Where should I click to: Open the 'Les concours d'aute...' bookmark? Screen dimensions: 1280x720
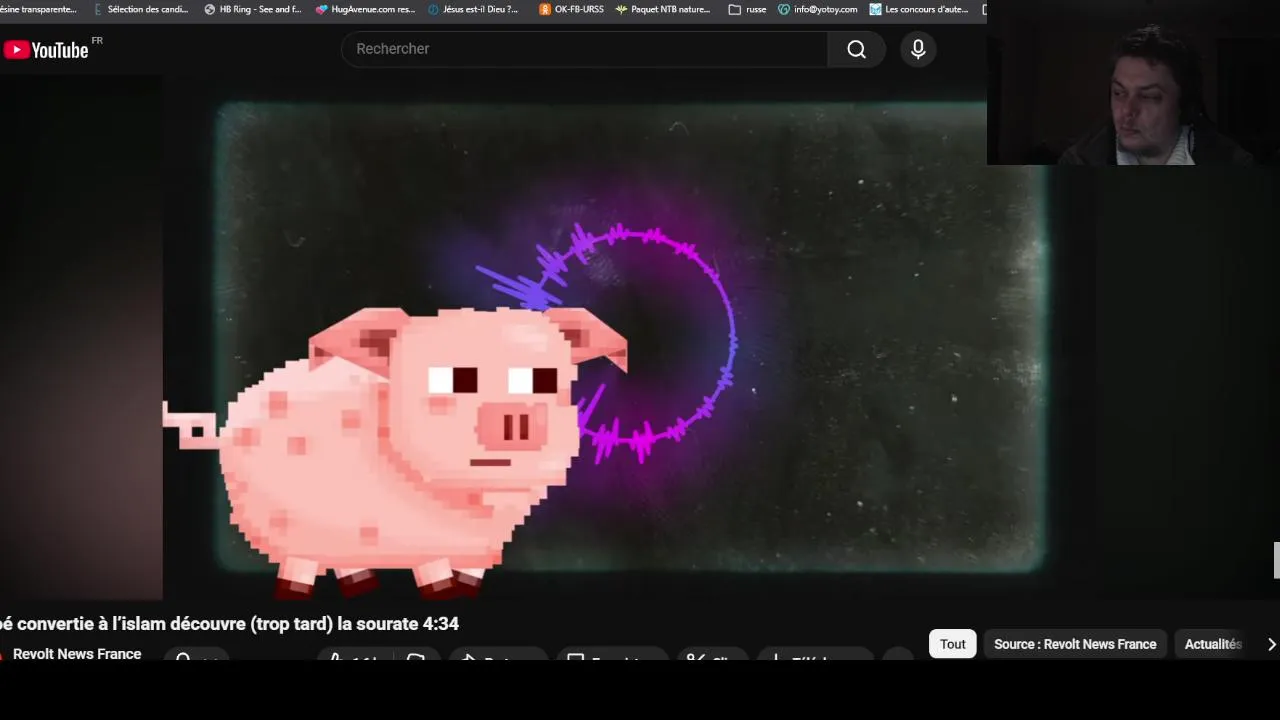tap(919, 9)
